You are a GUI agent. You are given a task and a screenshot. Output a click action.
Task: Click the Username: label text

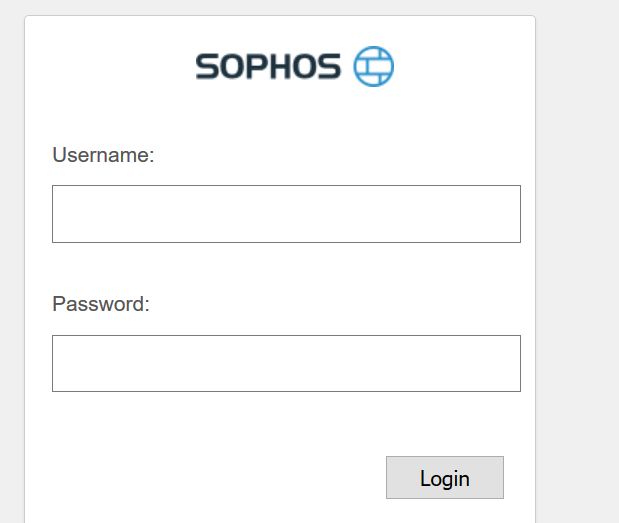(103, 155)
